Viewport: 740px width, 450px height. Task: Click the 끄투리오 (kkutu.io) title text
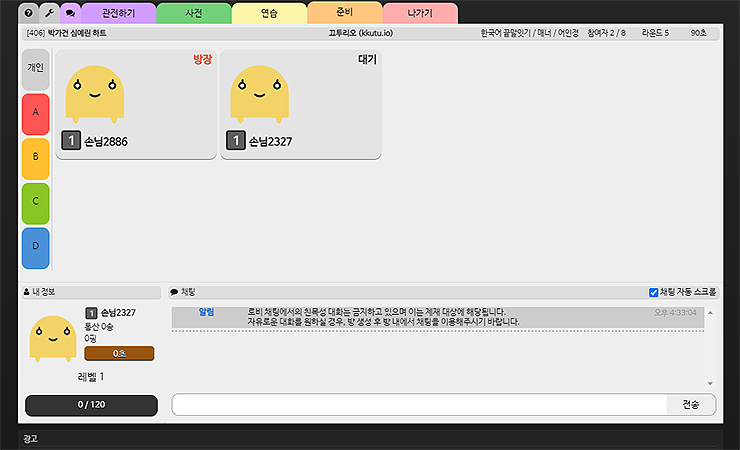pyautogui.click(x=361, y=33)
